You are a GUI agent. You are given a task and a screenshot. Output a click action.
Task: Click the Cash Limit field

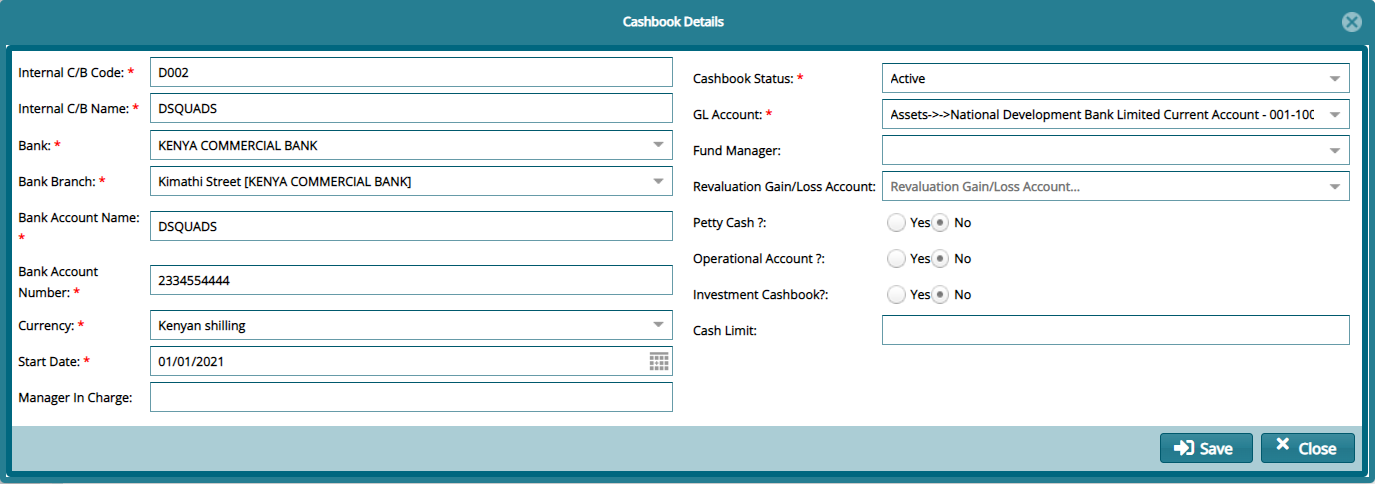[x=1116, y=331]
